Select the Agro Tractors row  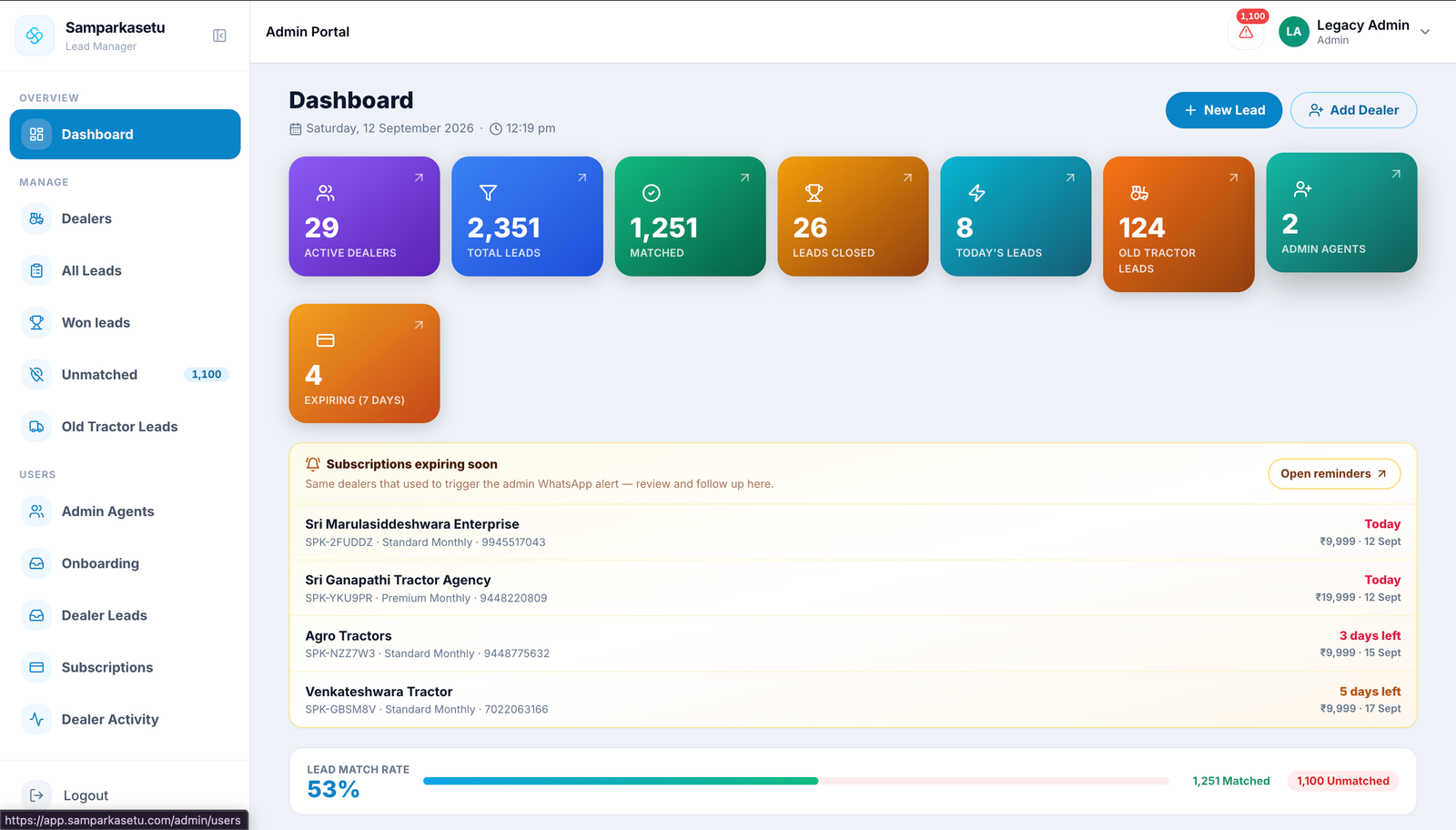point(853,643)
